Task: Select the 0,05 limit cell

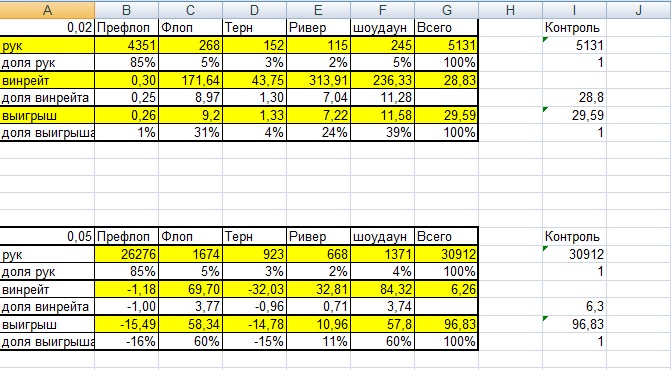Action: pyautogui.click(x=47, y=237)
